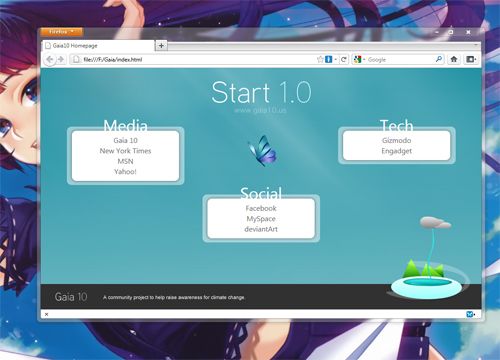The width and height of the screenshot is (500, 360).
Task: Click the blue add-on icon in status bar
Action: (470, 314)
